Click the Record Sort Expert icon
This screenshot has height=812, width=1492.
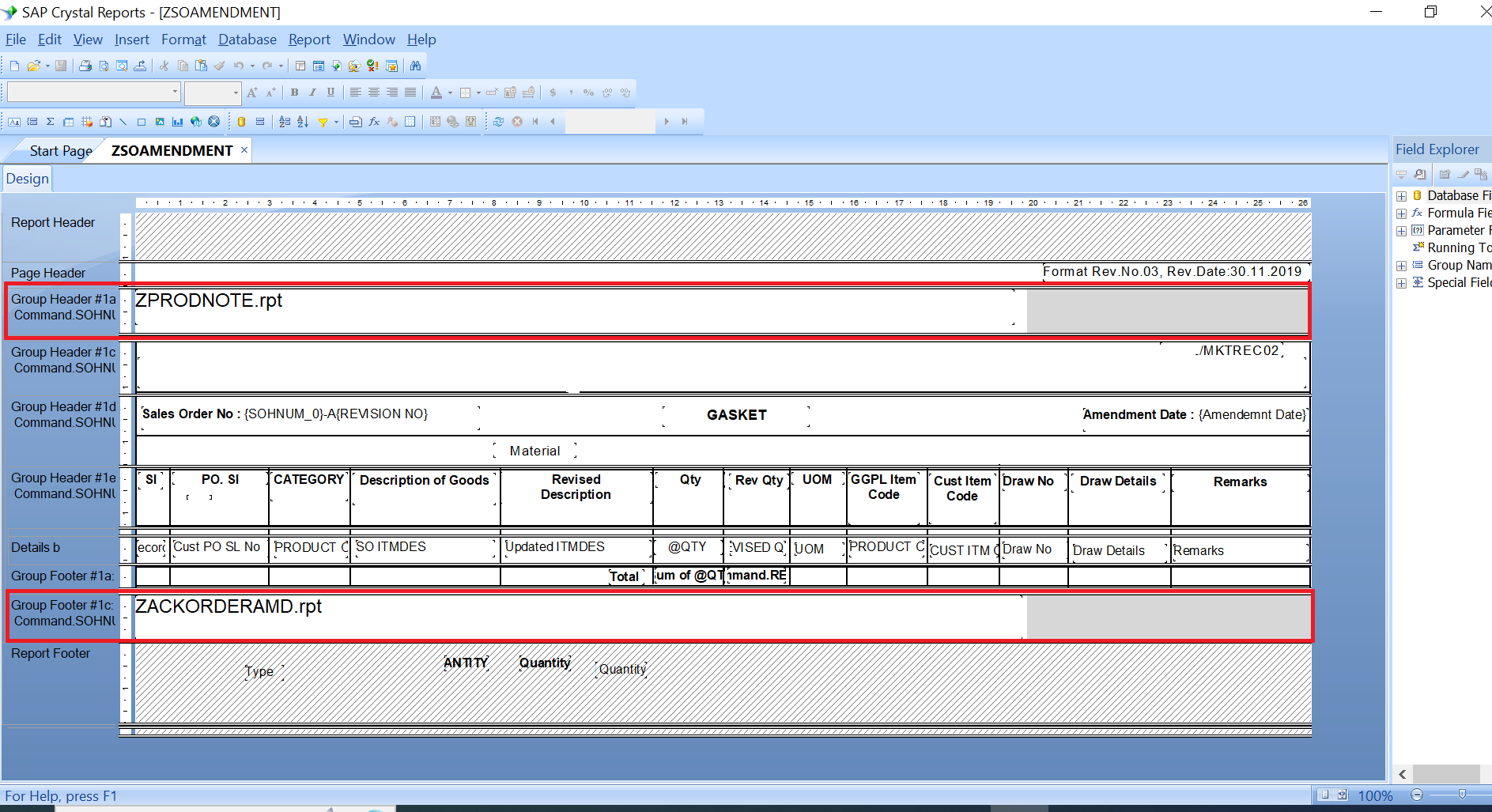[x=303, y=122]
